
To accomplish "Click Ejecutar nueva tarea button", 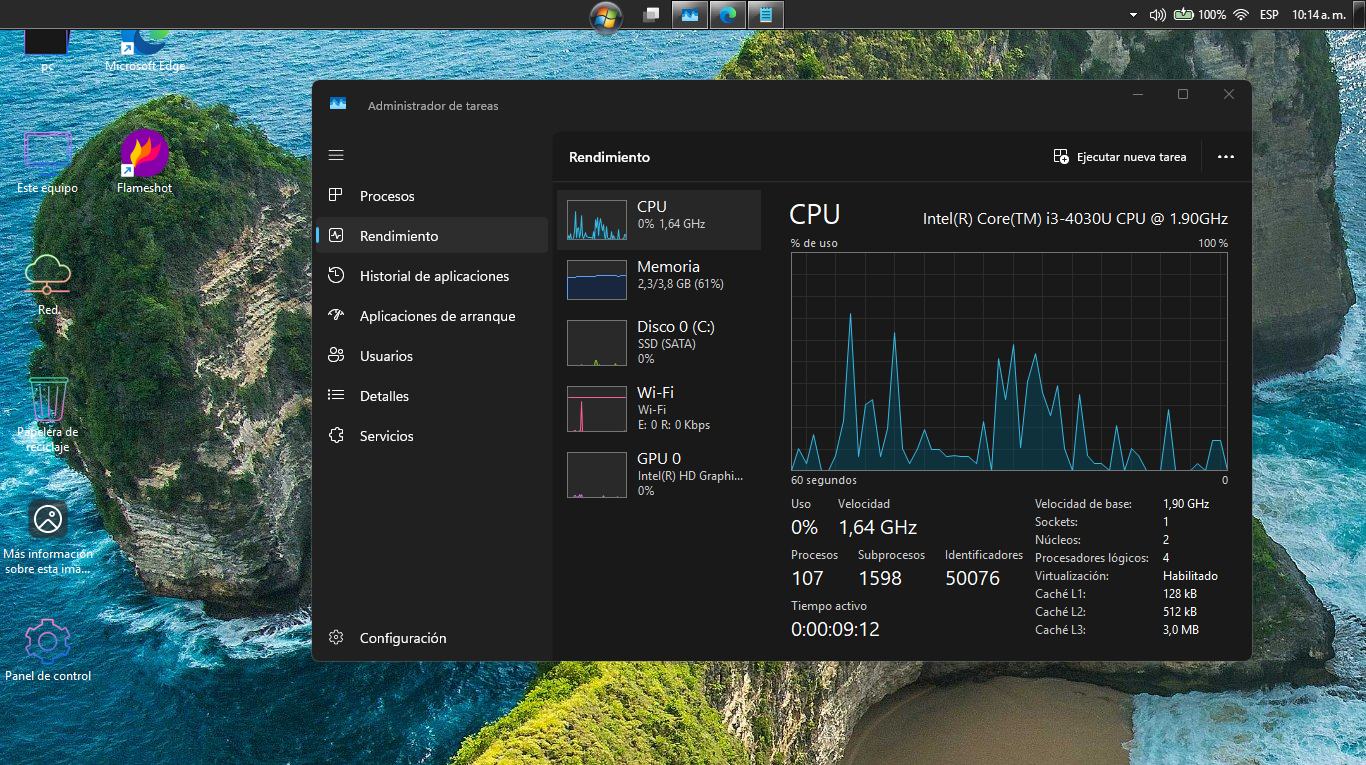I will (x=1120, y=157).
